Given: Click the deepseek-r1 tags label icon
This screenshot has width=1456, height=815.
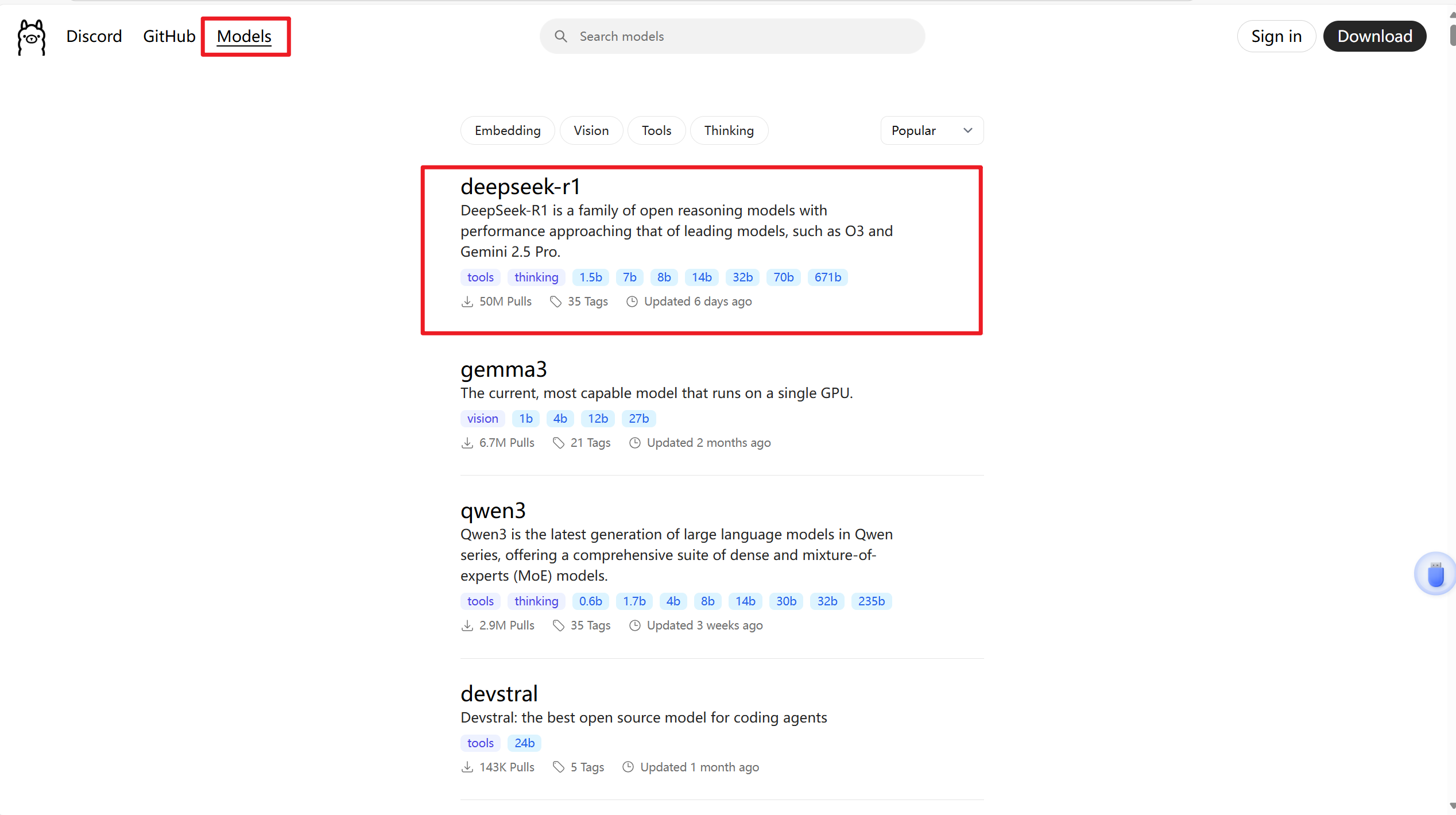Looking at the screenshot, I should point(556,302).
